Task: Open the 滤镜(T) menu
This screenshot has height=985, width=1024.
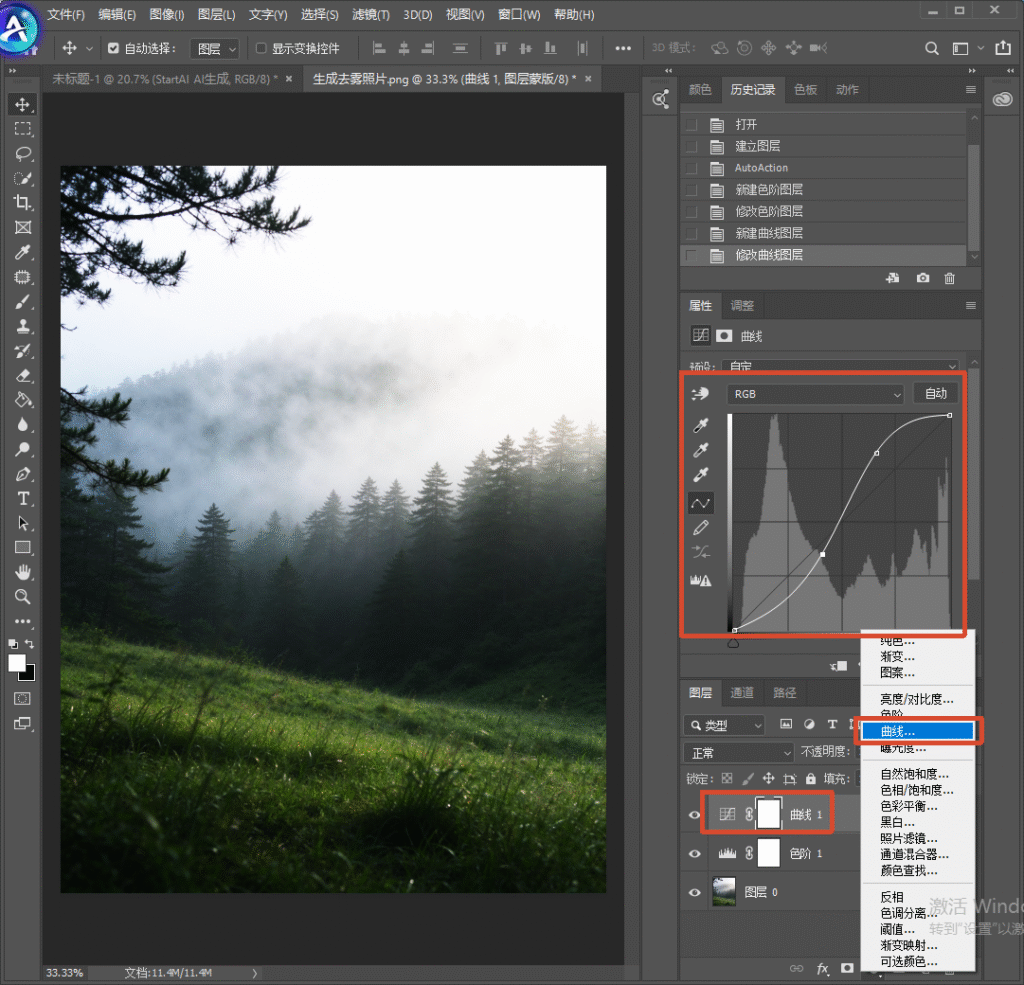Action: coord(371,14)
